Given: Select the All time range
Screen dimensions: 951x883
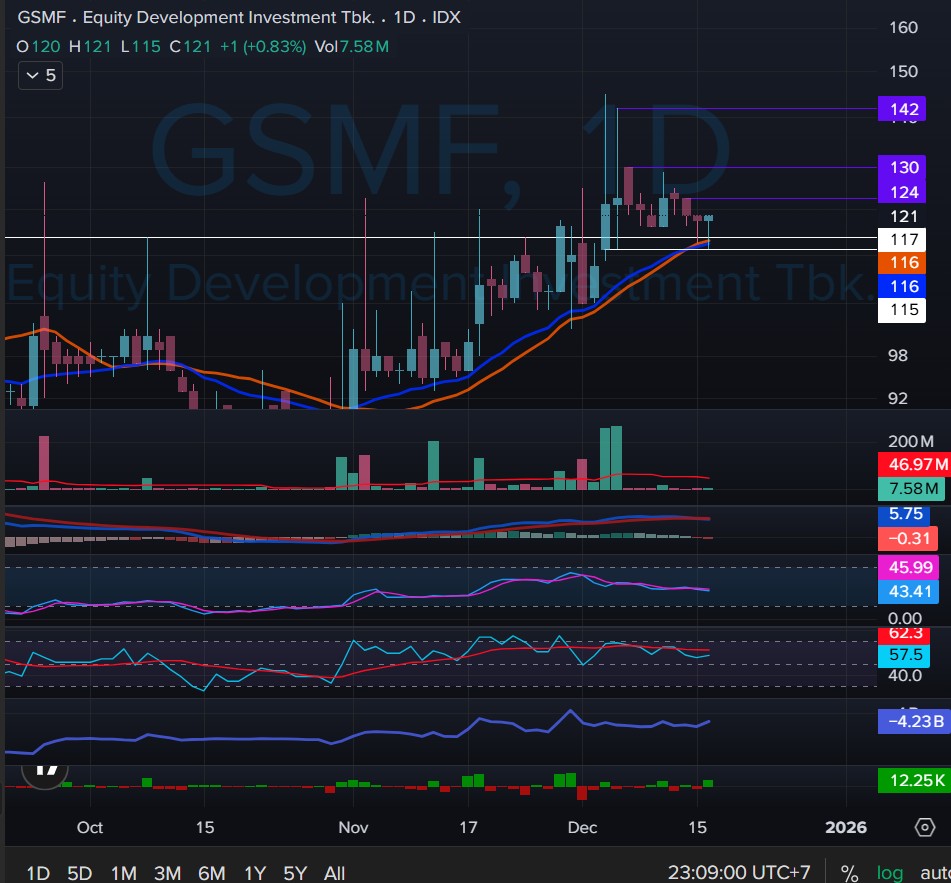Looking at the screenshot, I should (335, 873).
